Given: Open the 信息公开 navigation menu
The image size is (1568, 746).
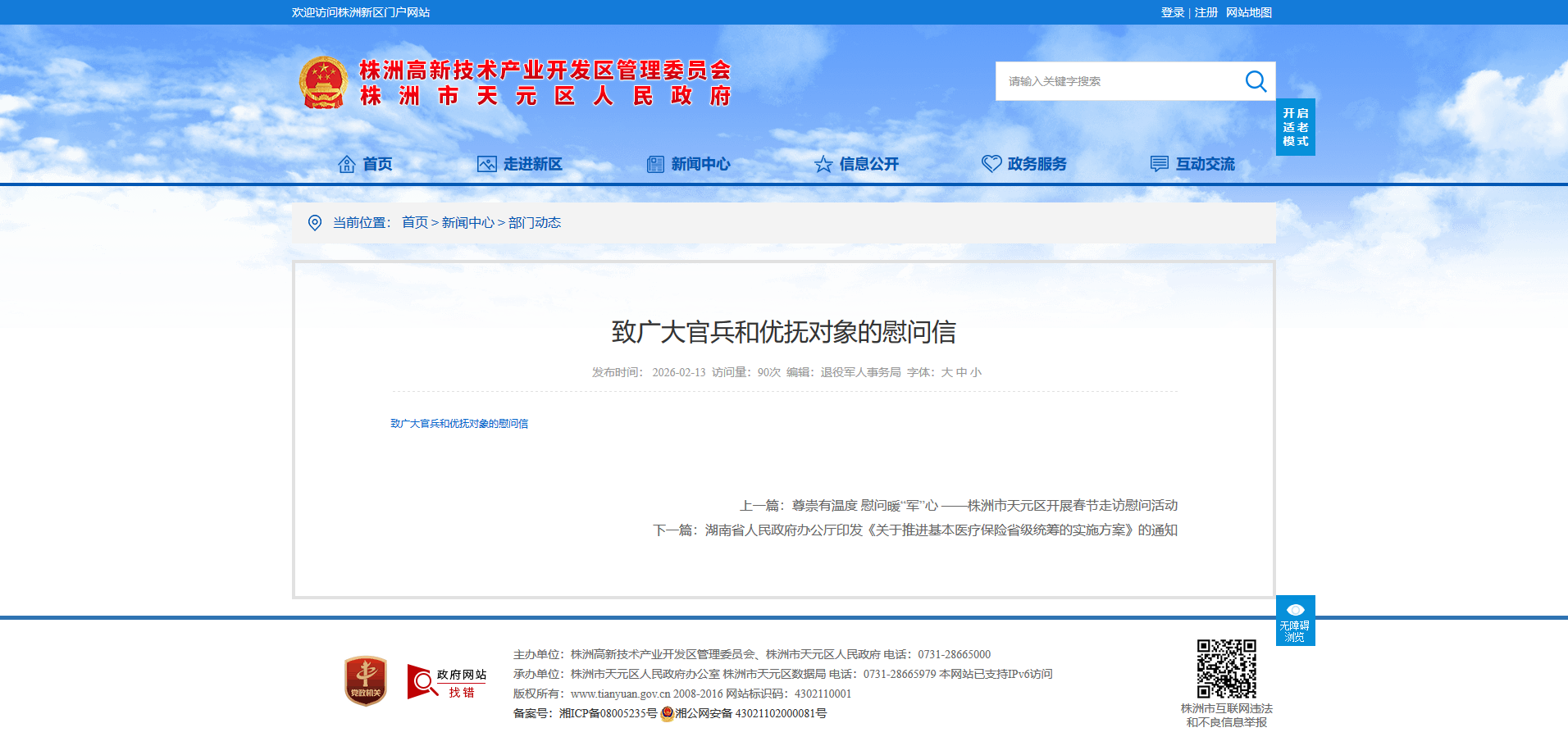Looking at the screenshot, I should (x=856, y=164).
